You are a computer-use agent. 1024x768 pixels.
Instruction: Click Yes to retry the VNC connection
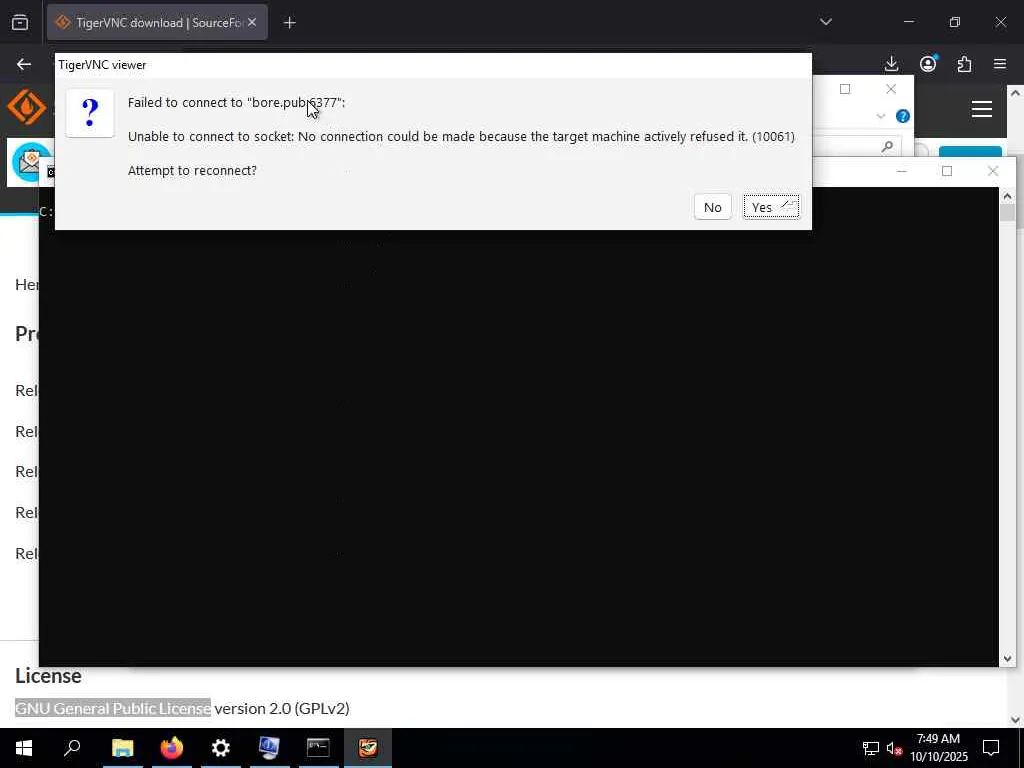[x=771, y=207]
